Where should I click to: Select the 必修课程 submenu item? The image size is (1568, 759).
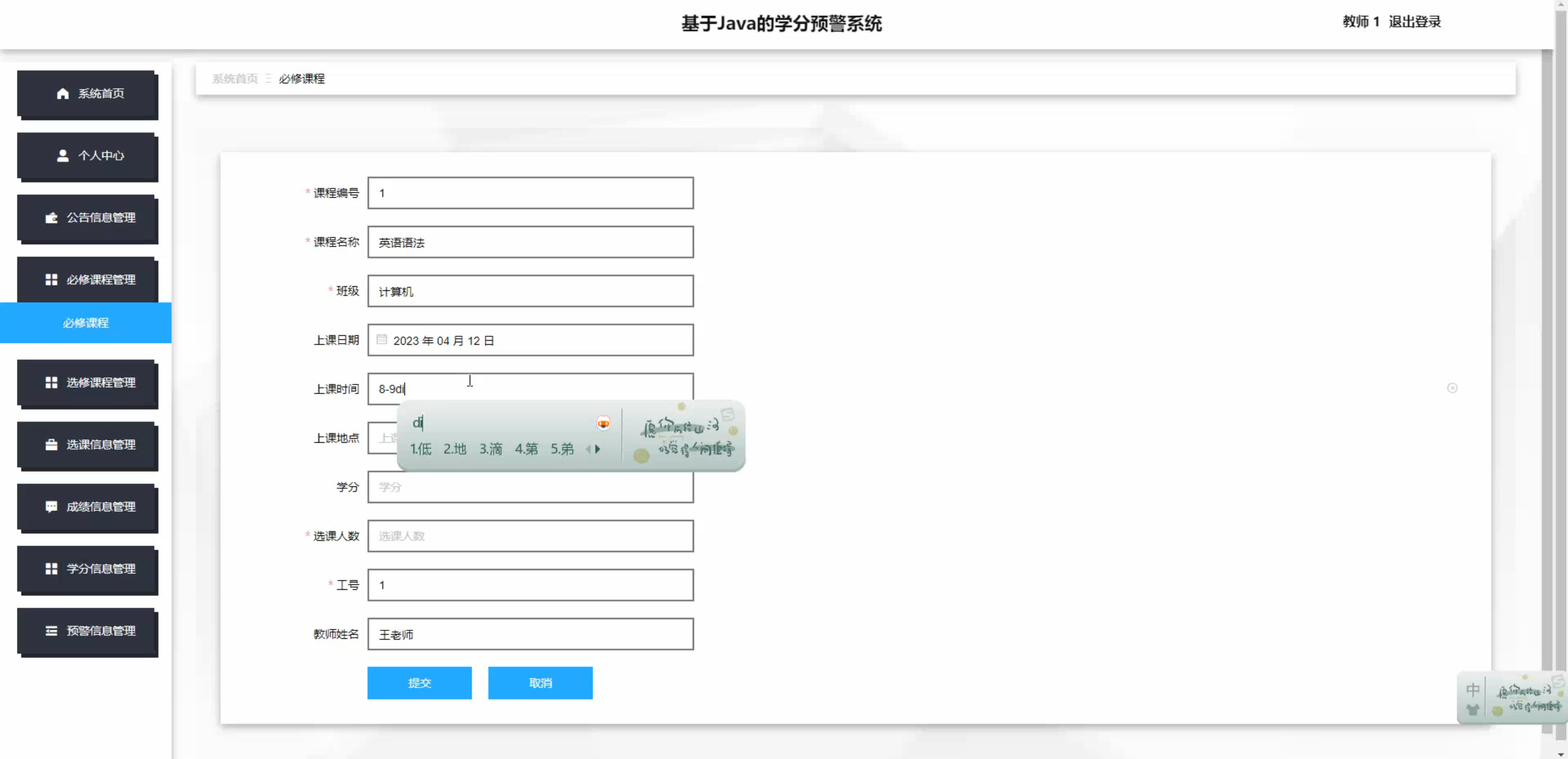click(86, 323)
